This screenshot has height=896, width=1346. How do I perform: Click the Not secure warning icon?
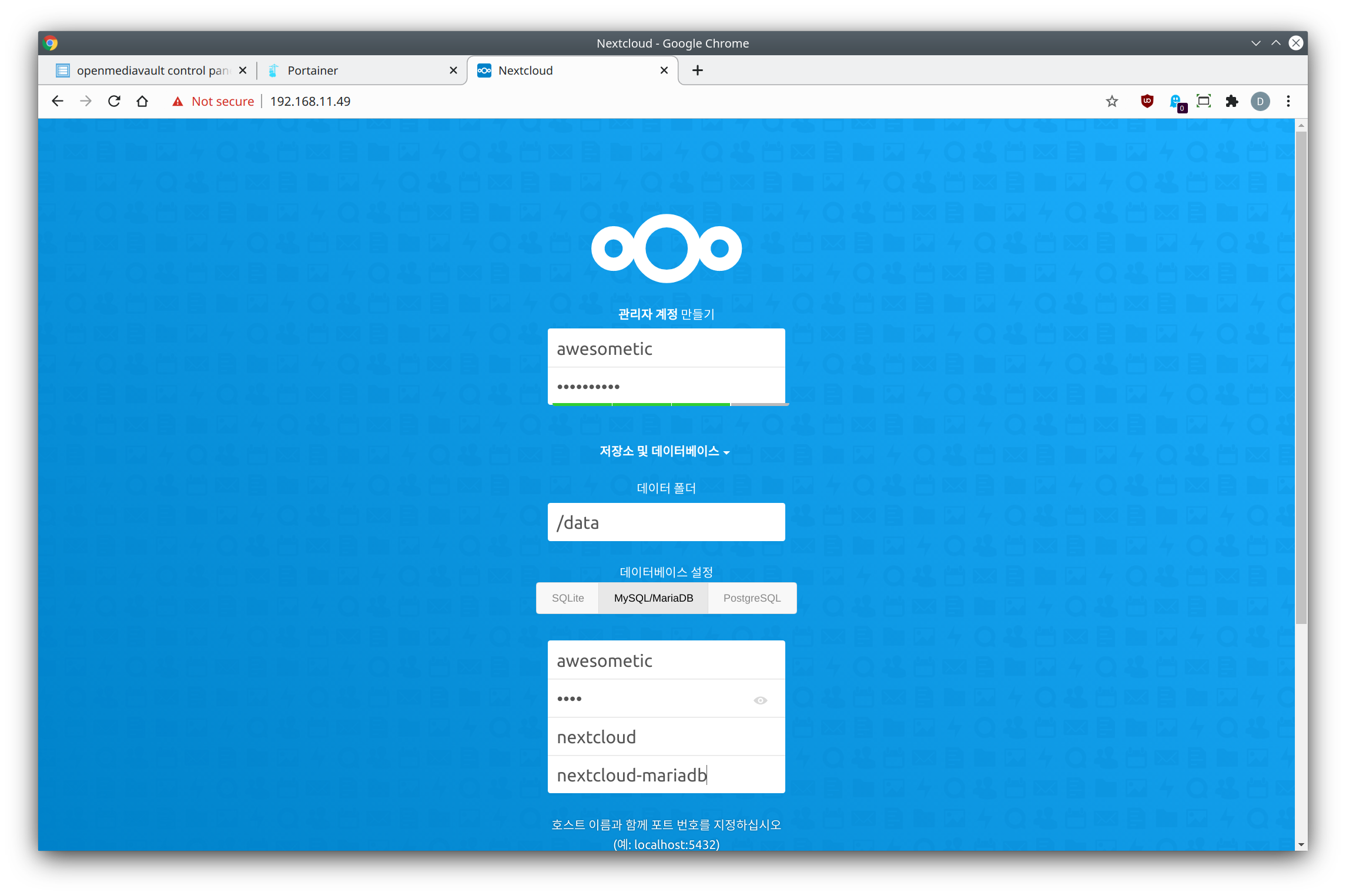tap(178, 102)
